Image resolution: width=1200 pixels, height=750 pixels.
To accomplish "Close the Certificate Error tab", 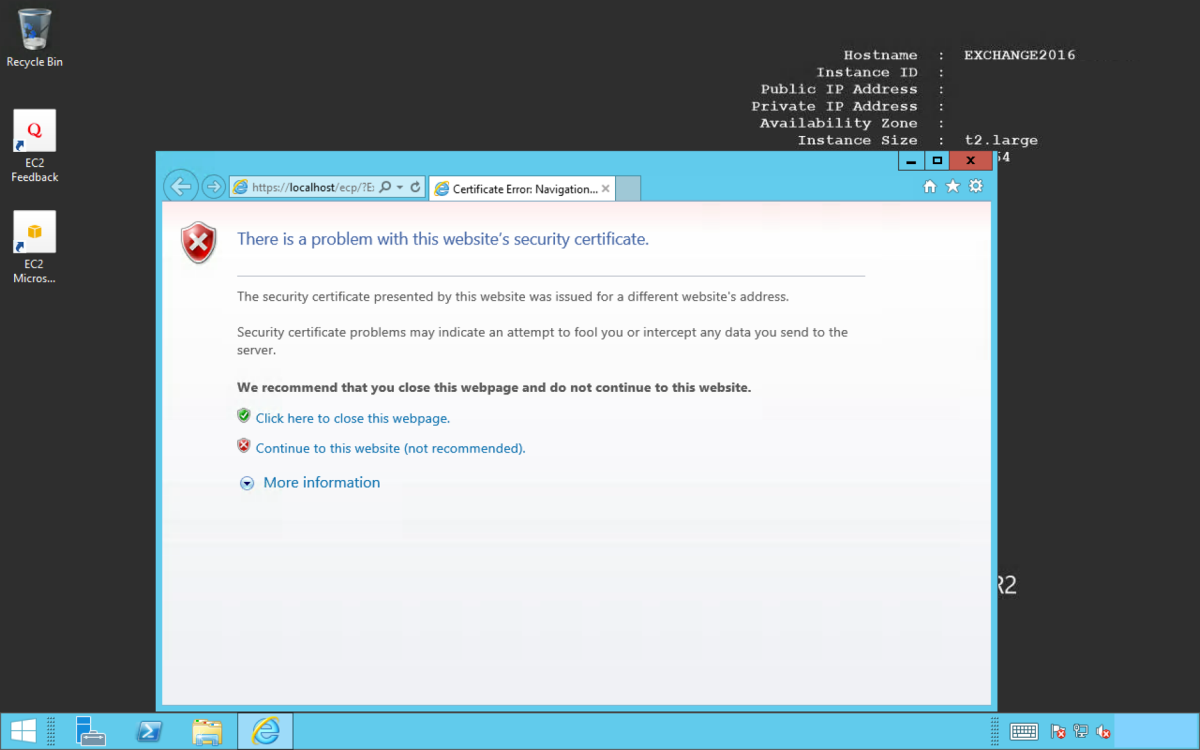I will click(x=605, y=189).
